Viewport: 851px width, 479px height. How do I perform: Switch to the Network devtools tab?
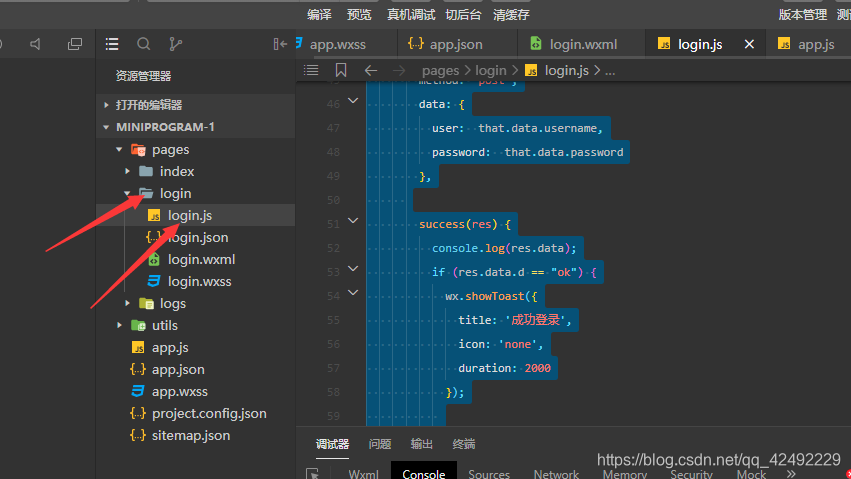tap(556, 474)
